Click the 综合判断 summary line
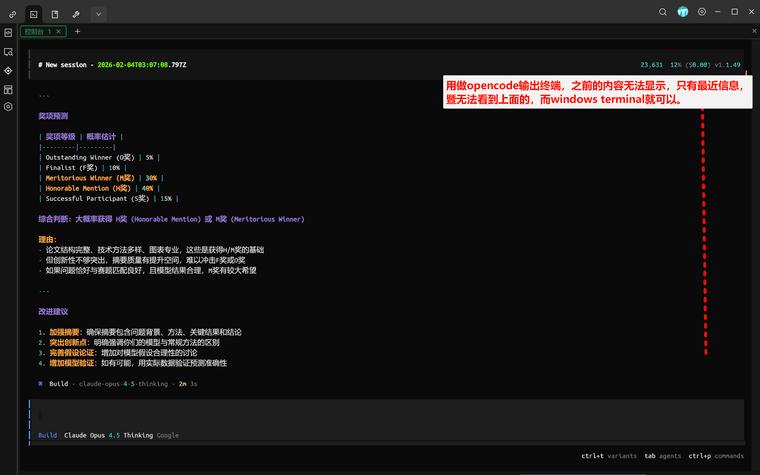Screen dimensions: 760x475 tap(172, 219)
